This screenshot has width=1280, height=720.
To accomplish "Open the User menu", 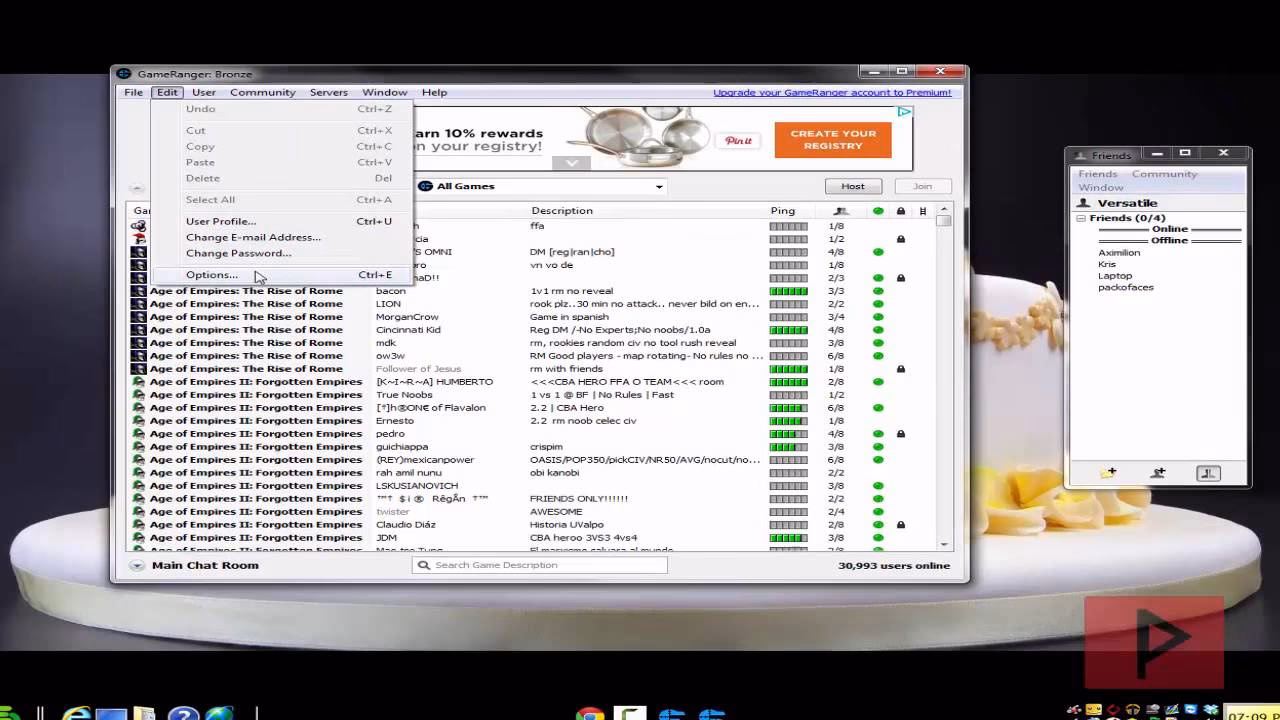I will pos(204,92).
